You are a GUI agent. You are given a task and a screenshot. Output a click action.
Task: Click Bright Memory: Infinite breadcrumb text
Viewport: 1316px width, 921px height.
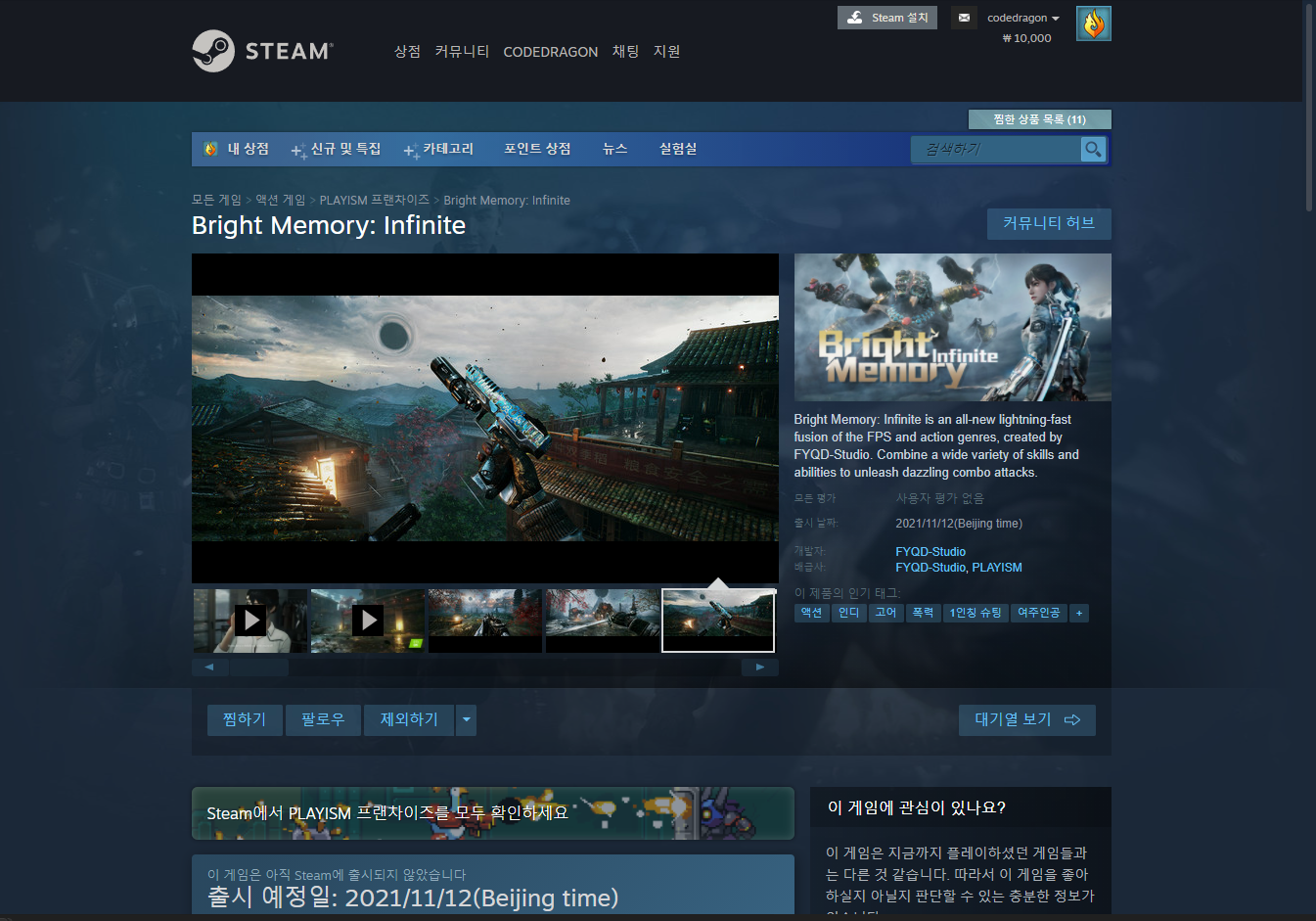tap(507, 200)
